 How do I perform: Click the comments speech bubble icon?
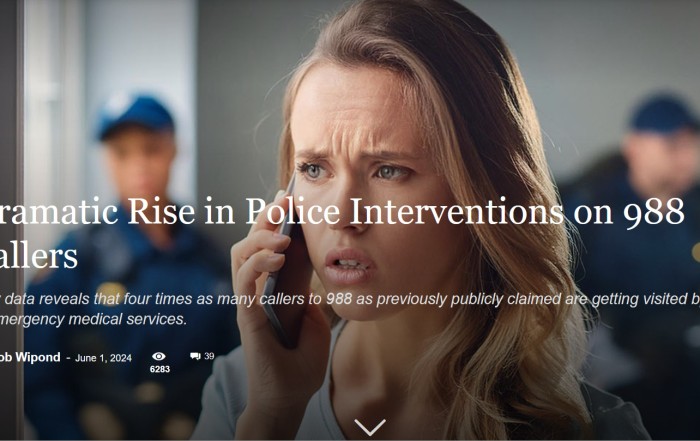point(195,356)
